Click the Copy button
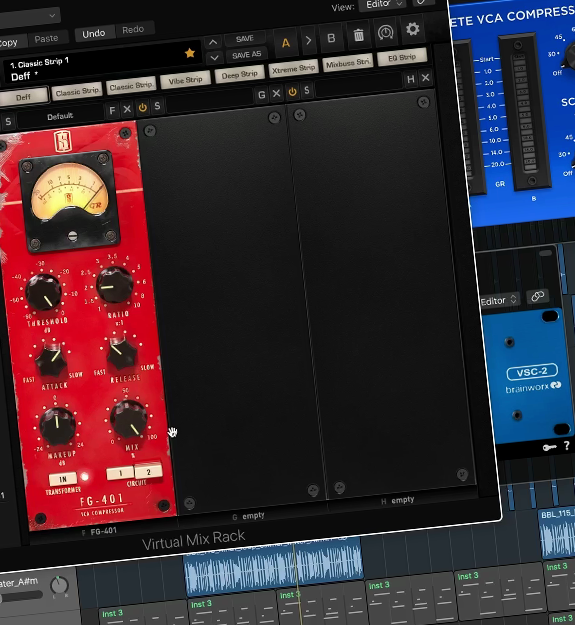Screen dimensions: 575x625 [9, 42]
